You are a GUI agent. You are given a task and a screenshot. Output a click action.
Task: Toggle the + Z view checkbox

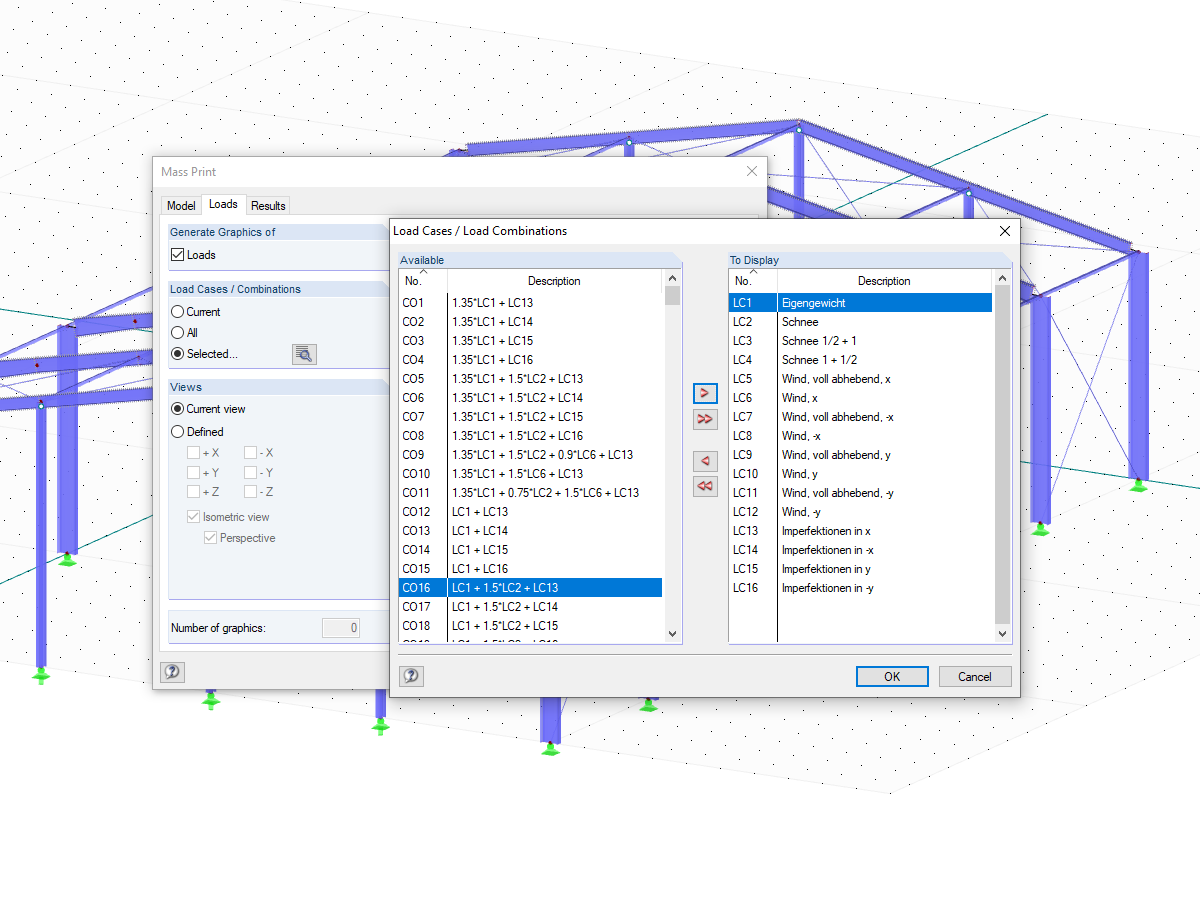click(193, 492)
